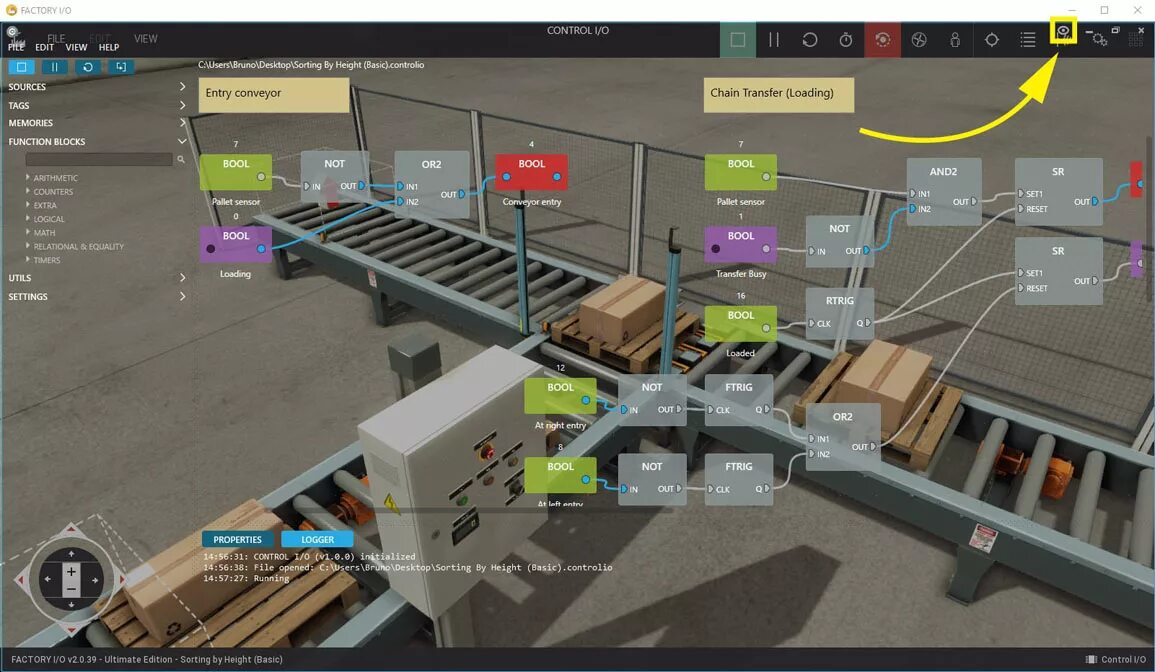Click the file path Sorting By Height (Basic).controlio

click(311, 65)
